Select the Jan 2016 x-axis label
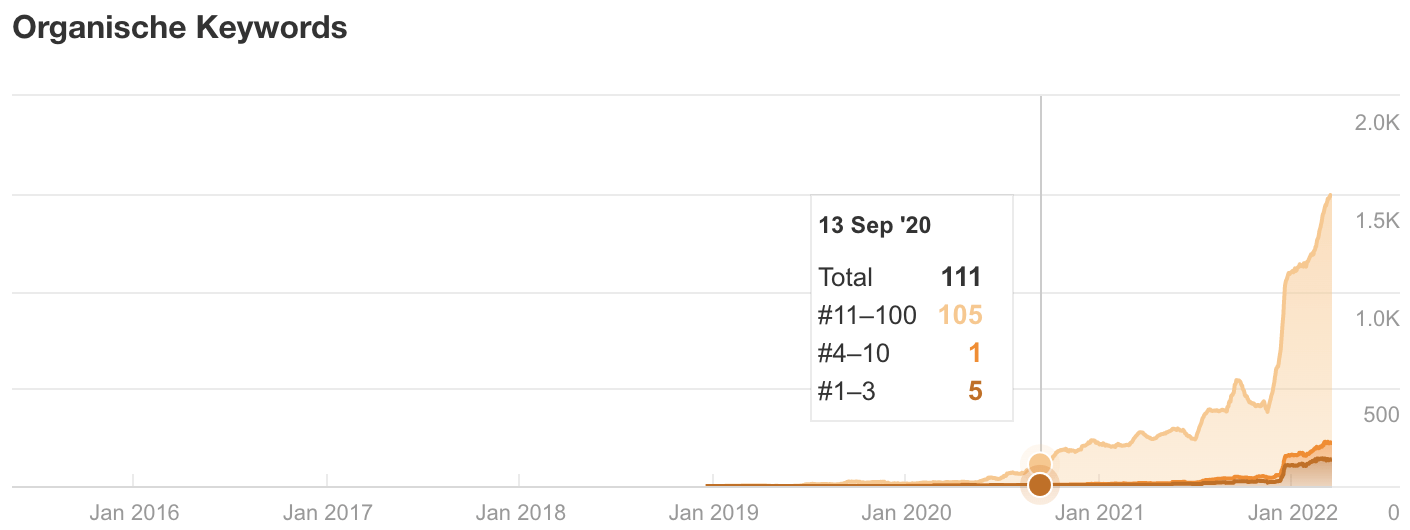This screenshot has width=1410, height=530. pos(133,513)
